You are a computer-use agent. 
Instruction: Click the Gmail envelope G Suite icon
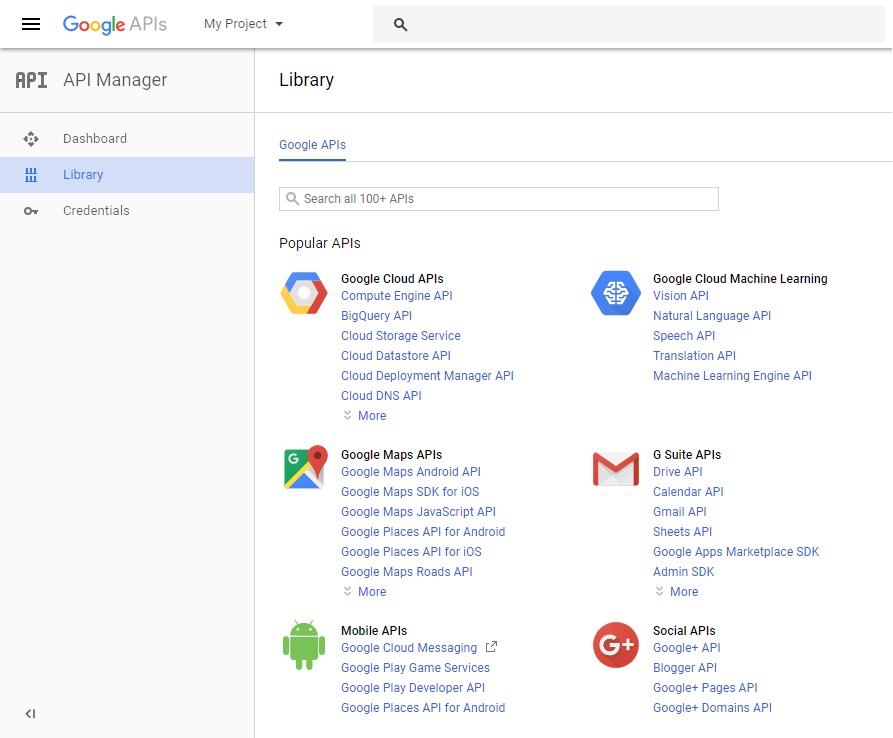pyautogui.click(x=615, y=468)
